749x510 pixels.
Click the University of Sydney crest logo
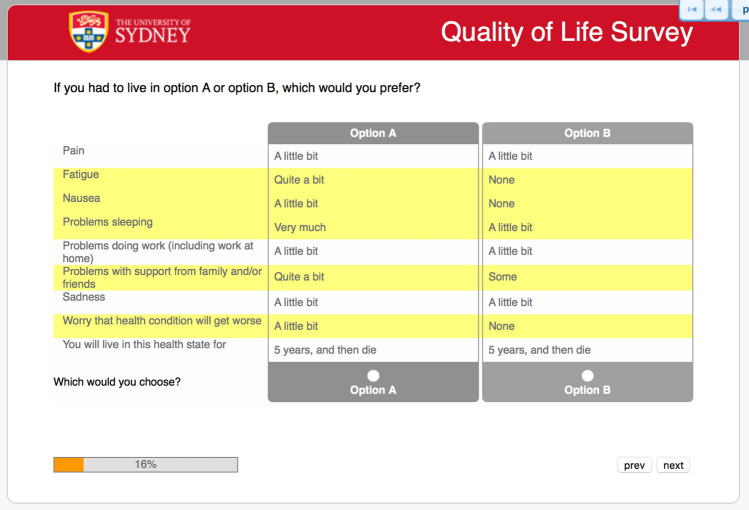pos(88,32)
